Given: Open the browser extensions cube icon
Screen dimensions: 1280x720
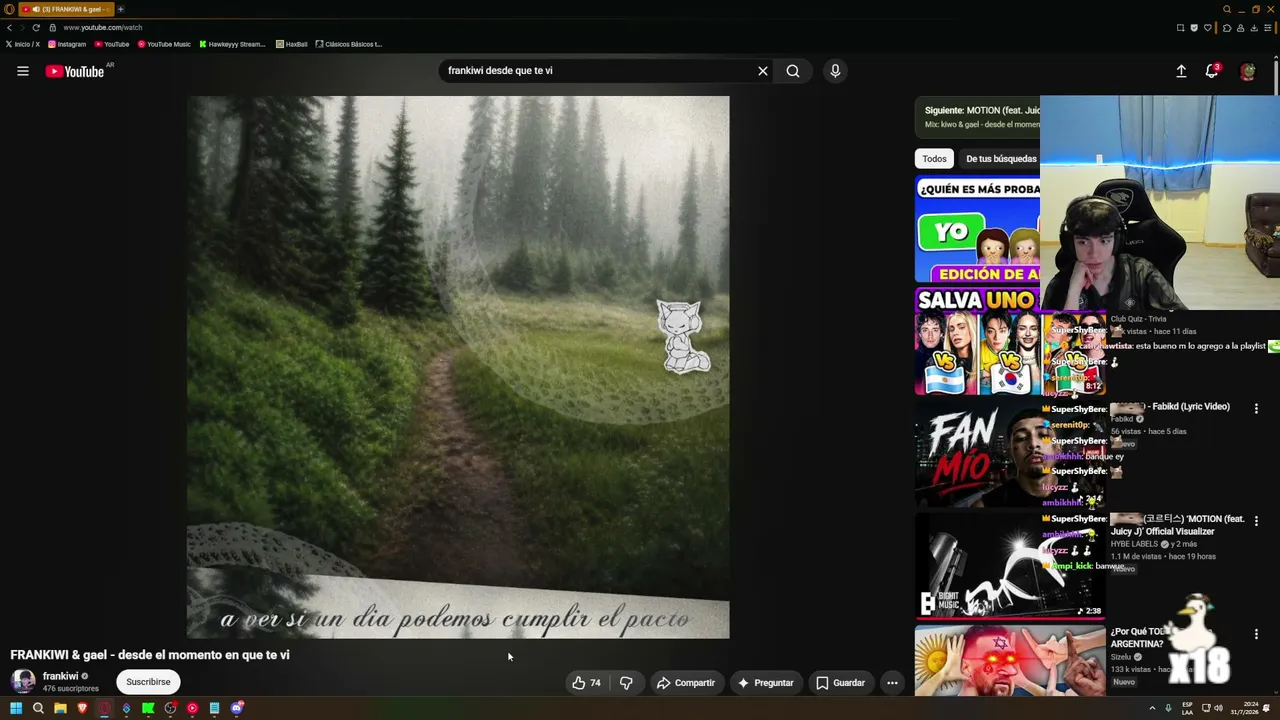Looking at the screenshot, I should [1227, 28].
